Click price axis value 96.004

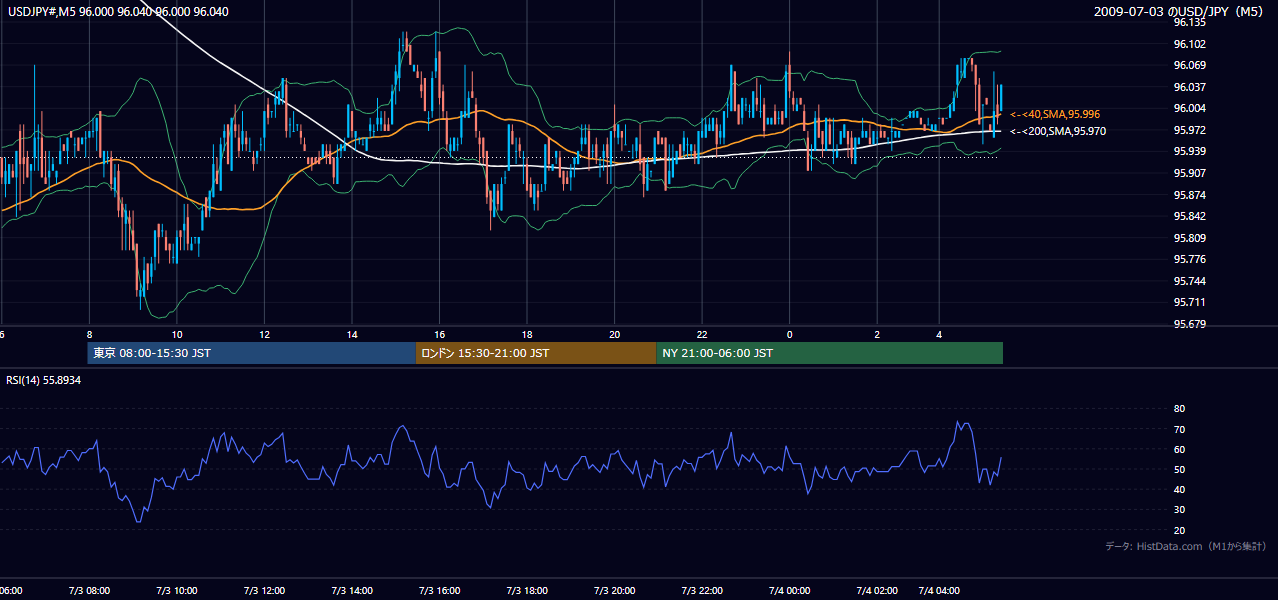(x=1188, y=108)
